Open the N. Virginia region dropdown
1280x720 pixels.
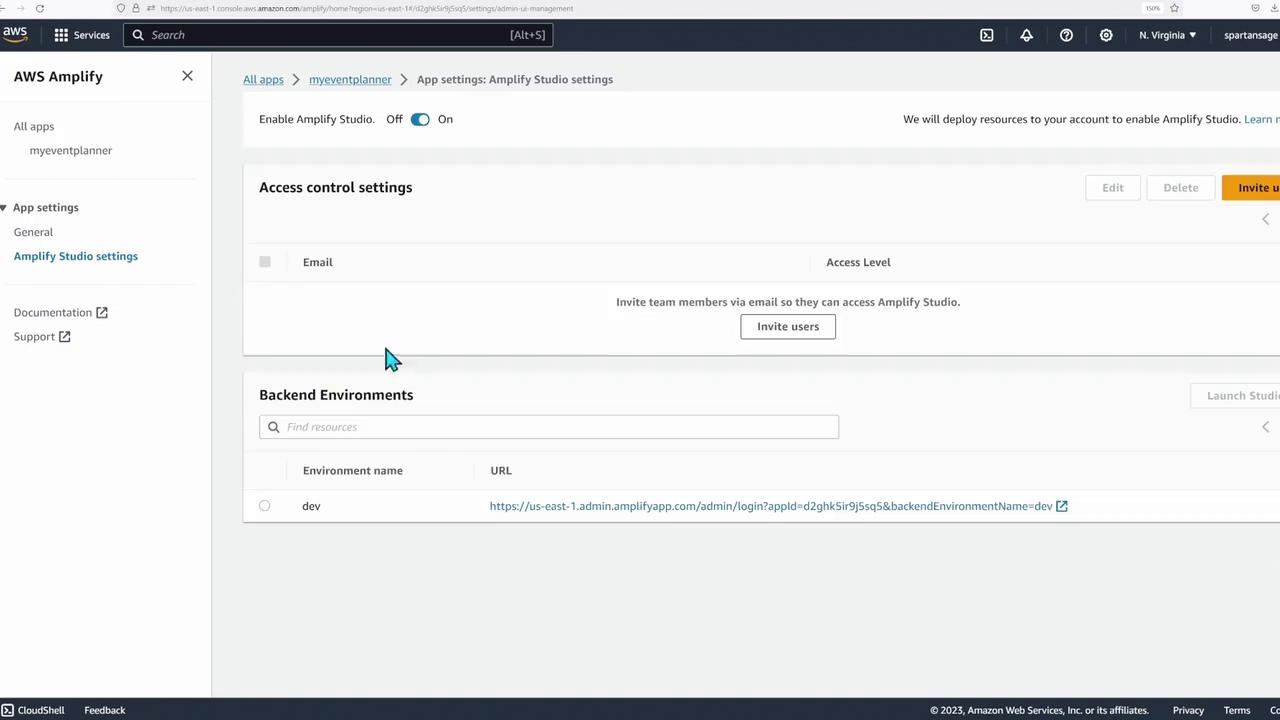pos(1167,35)
